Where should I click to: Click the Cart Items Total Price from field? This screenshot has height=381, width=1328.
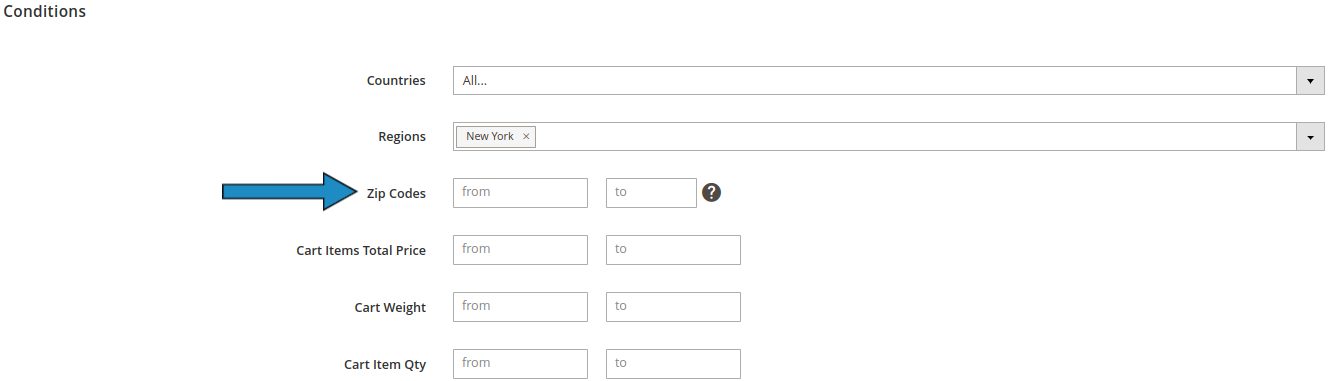tap(520, 250)
